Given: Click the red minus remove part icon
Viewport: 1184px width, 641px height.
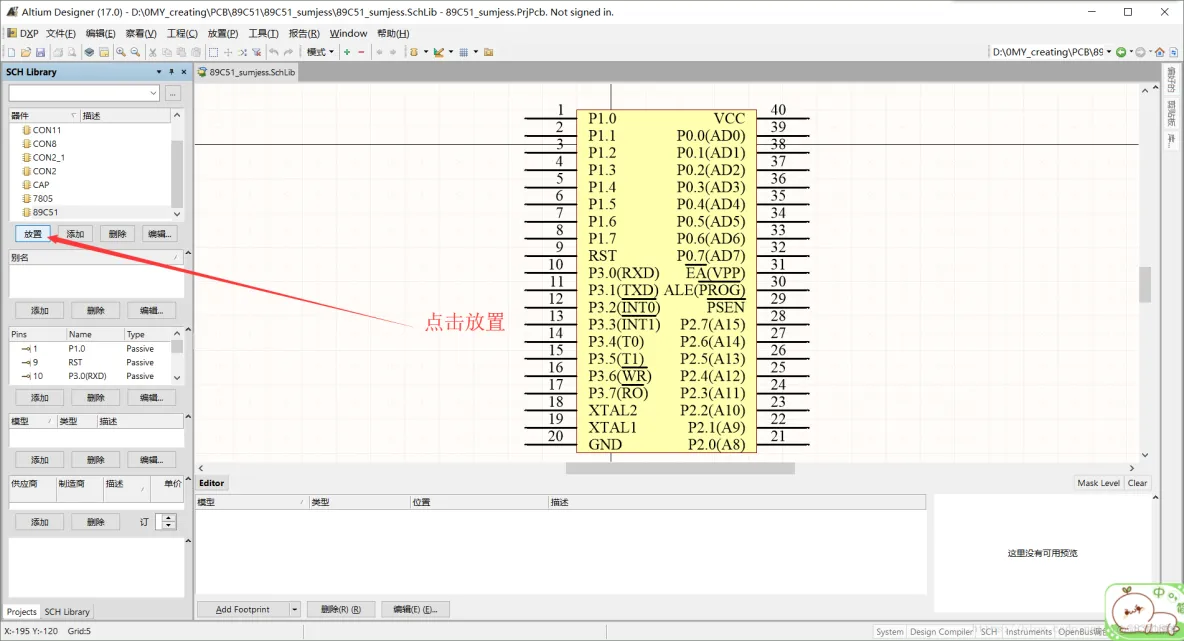Looking at the screenshot, I should point(361,52).
